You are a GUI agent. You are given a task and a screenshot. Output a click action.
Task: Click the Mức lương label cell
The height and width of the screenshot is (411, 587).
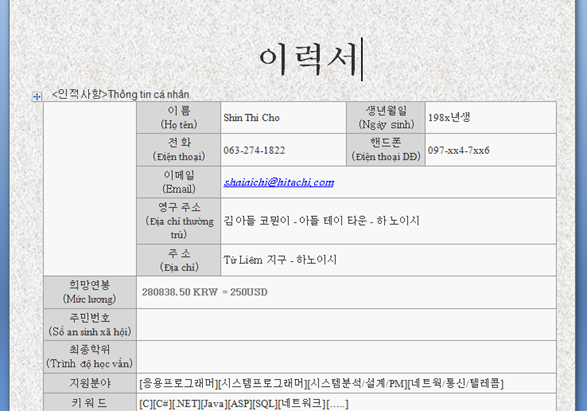pos(90,292)
